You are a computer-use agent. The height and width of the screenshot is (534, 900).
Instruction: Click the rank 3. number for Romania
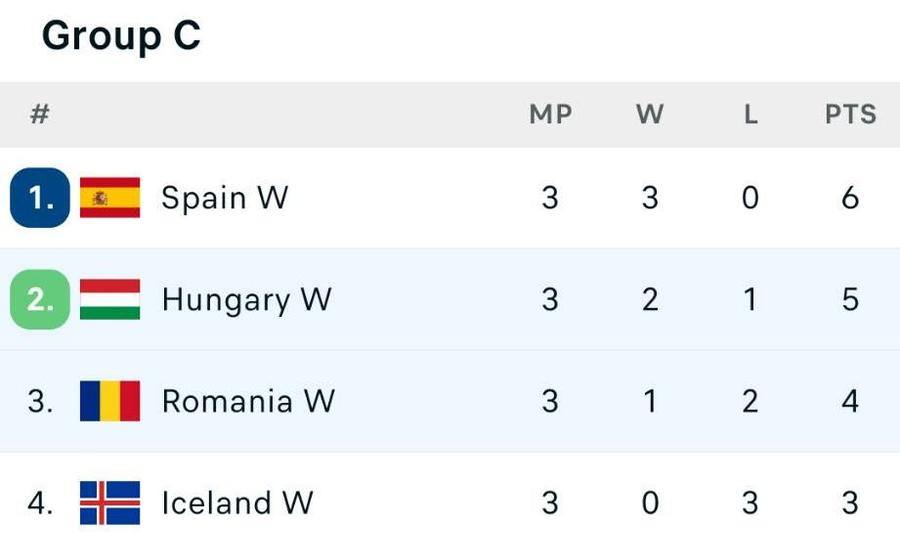click(x=40, y=401)
